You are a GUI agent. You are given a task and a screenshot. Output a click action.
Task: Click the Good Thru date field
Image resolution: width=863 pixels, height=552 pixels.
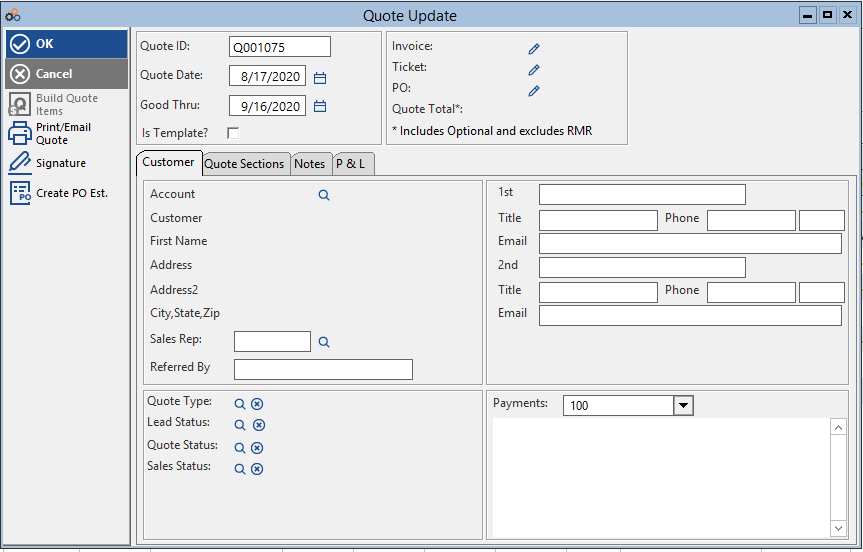267,106
